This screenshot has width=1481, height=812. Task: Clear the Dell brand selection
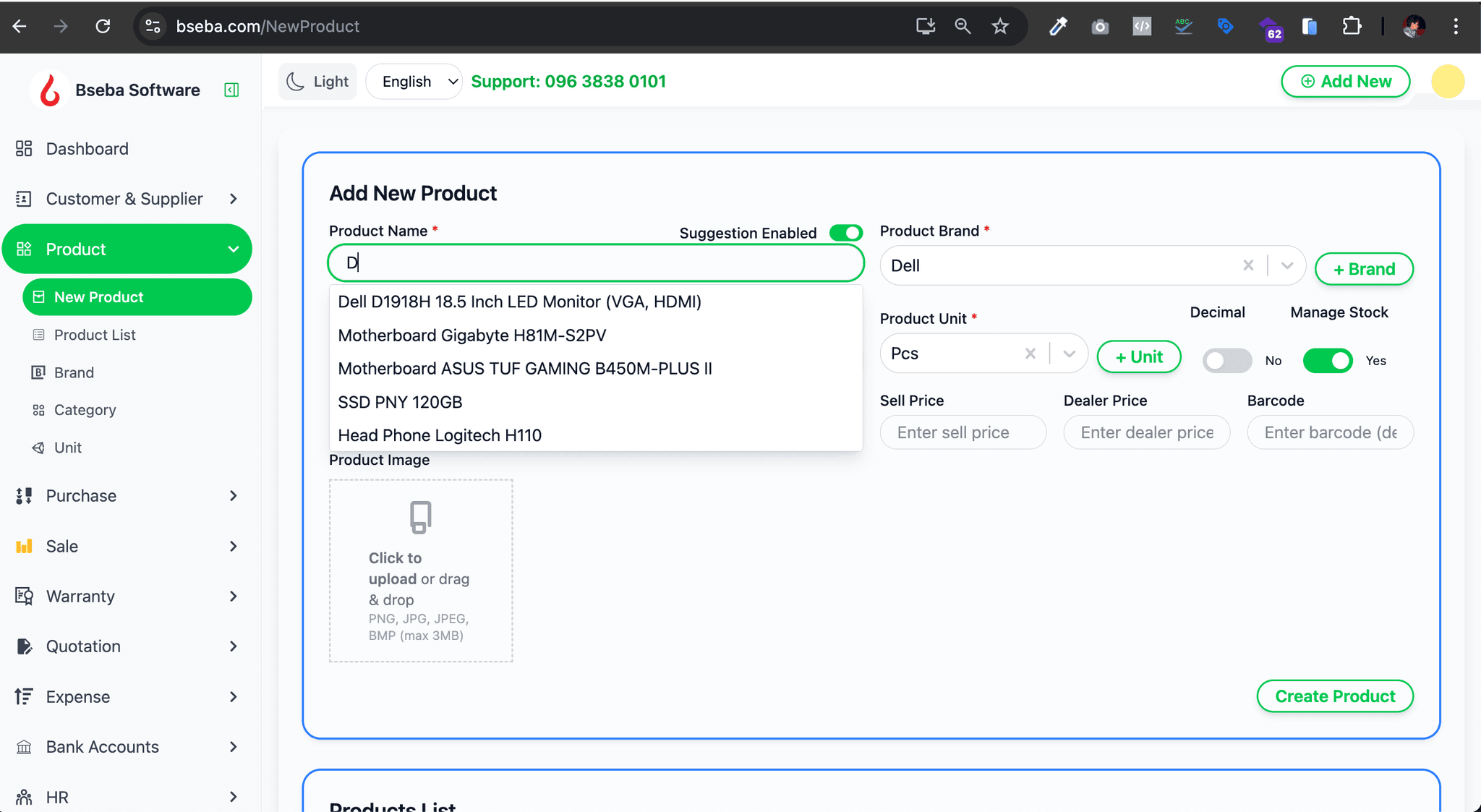pos(1248,265)
